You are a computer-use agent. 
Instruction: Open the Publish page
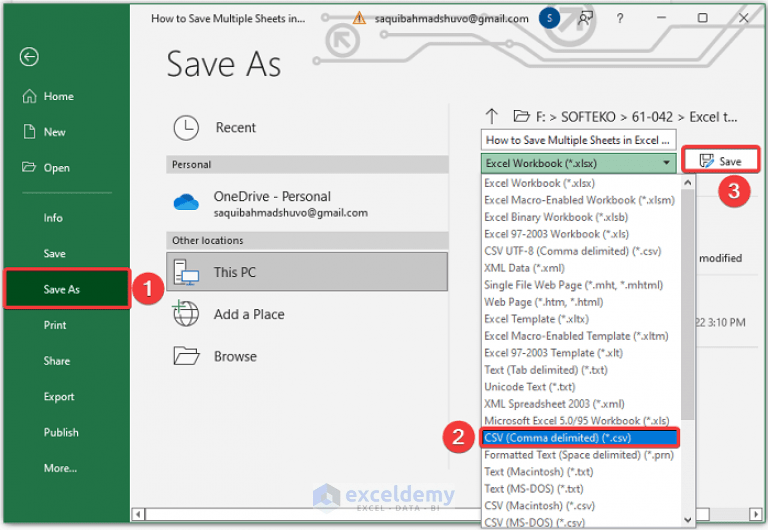pyautogui.click(x=61, y=433)
